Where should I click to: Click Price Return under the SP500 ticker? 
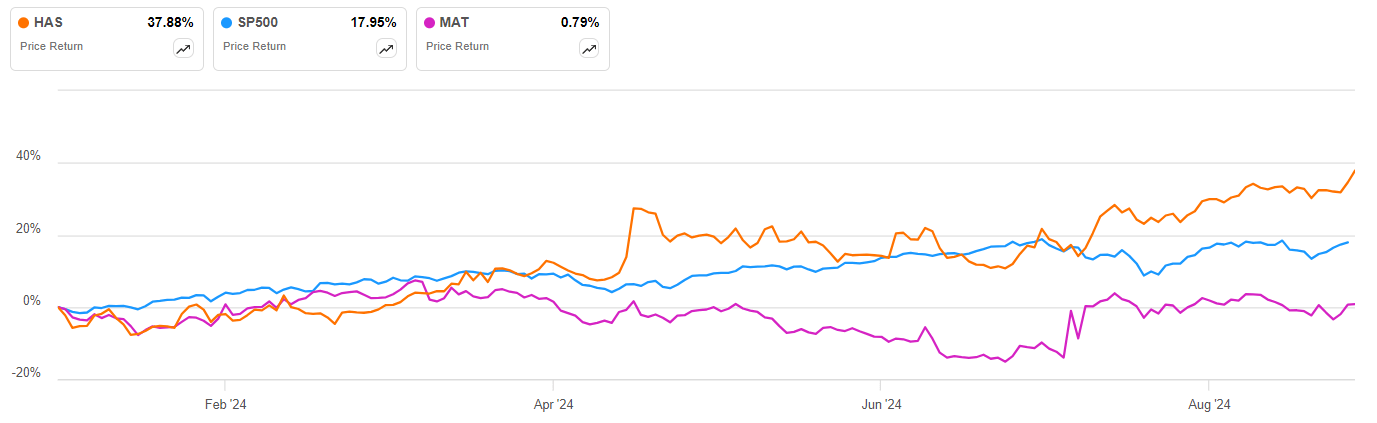[255, 46]
